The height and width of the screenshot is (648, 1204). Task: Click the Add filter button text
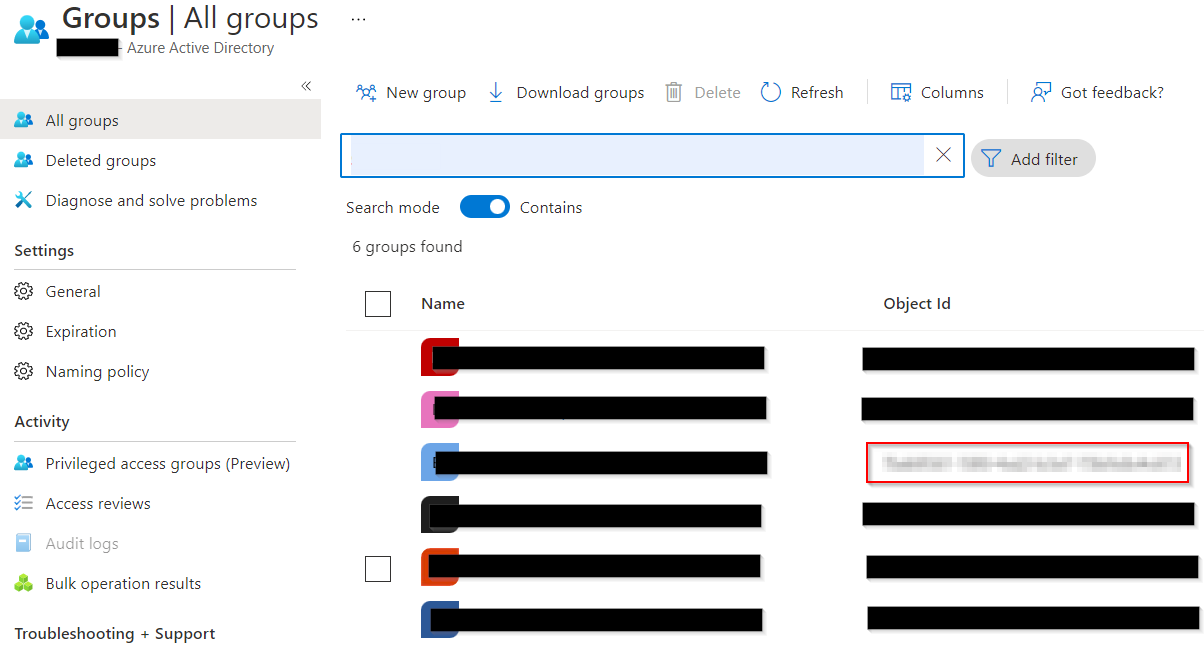[1044, 159]
